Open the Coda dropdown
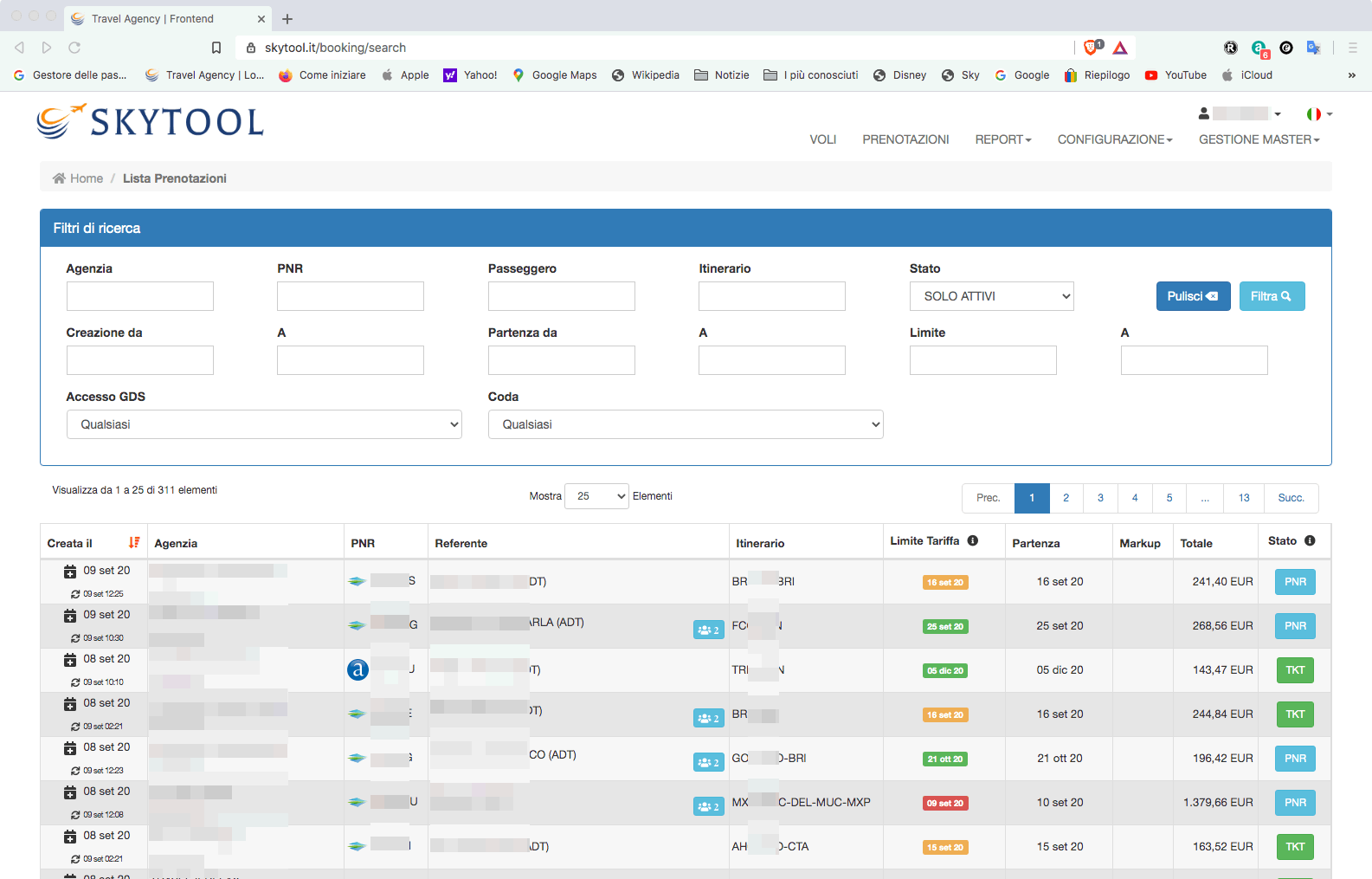1372x879 pixels. 685,424
